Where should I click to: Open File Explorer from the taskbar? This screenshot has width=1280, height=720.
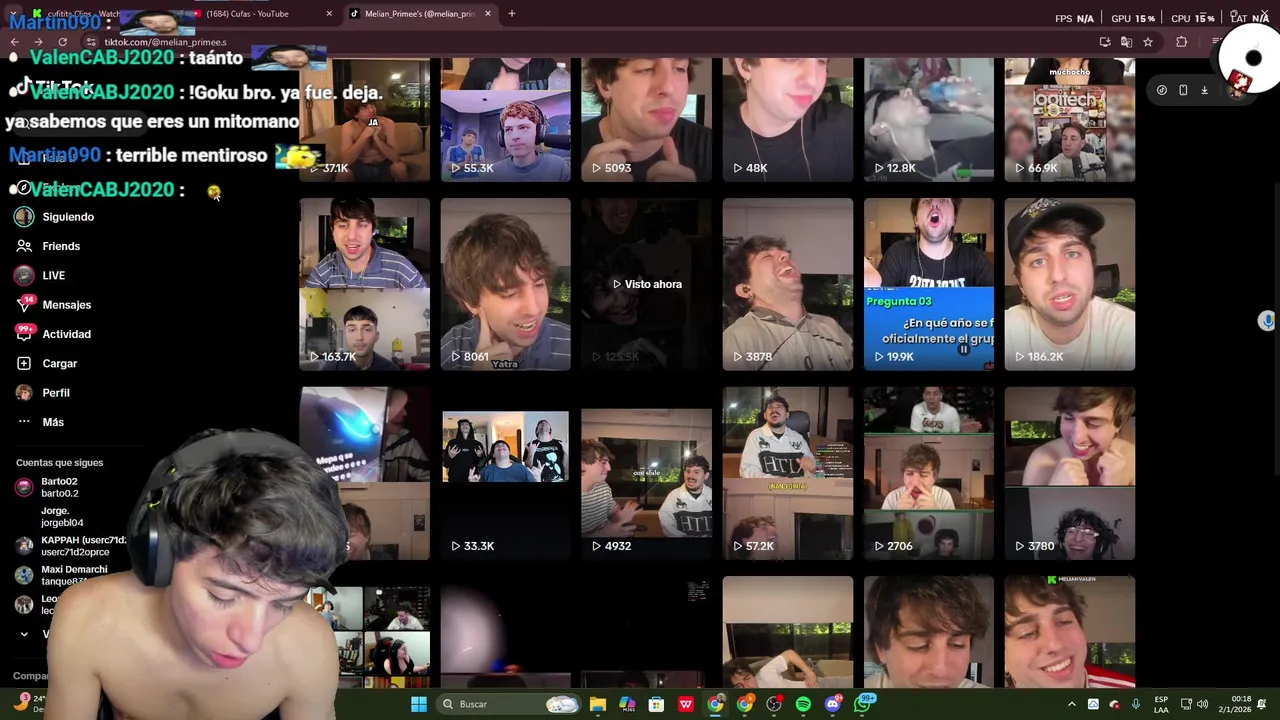click(x=597, y=704)
